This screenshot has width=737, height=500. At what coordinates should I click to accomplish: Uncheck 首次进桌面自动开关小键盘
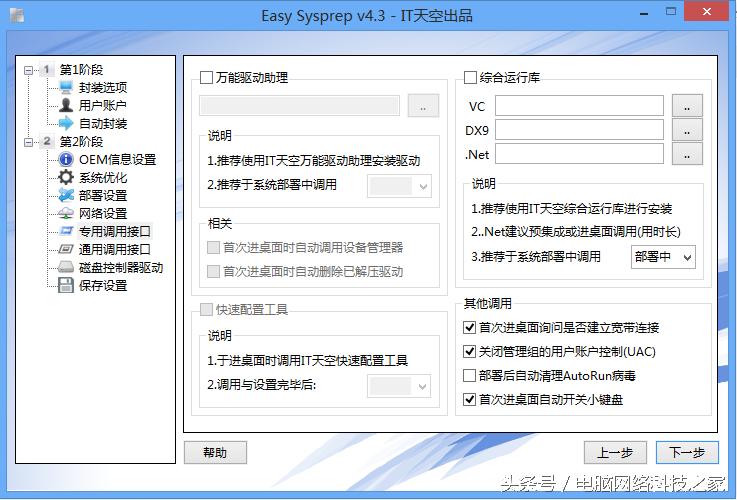pos(470,399)
